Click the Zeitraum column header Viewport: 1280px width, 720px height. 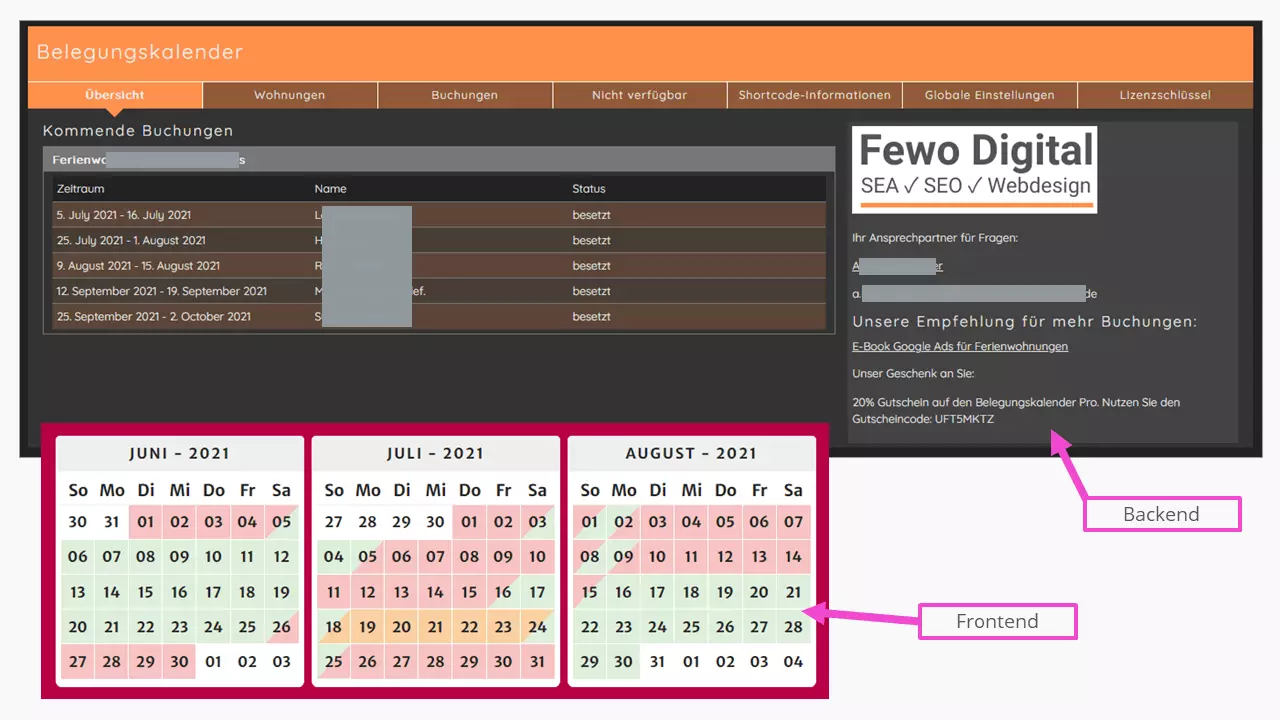(x=81, y=189)
